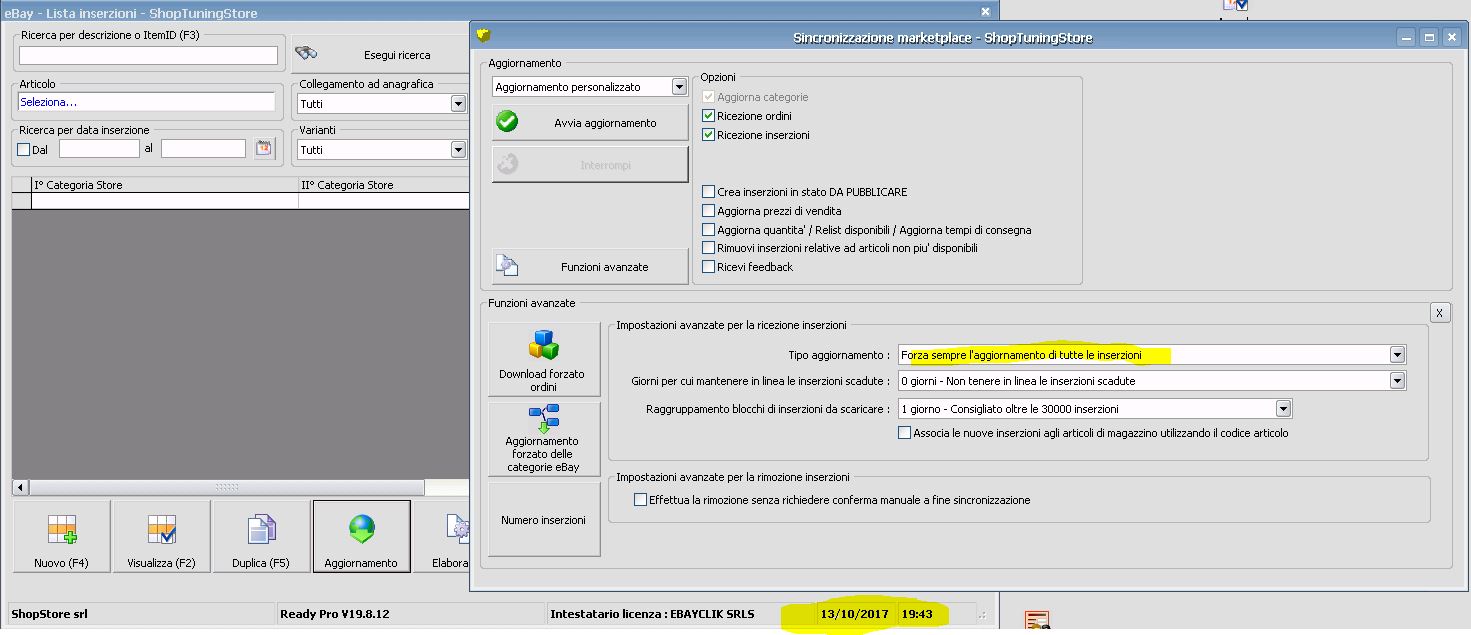Open Raggruppamento blocchi di inserzioni dropdown
Viewport: 1471px width, 635px height.
1284,408
